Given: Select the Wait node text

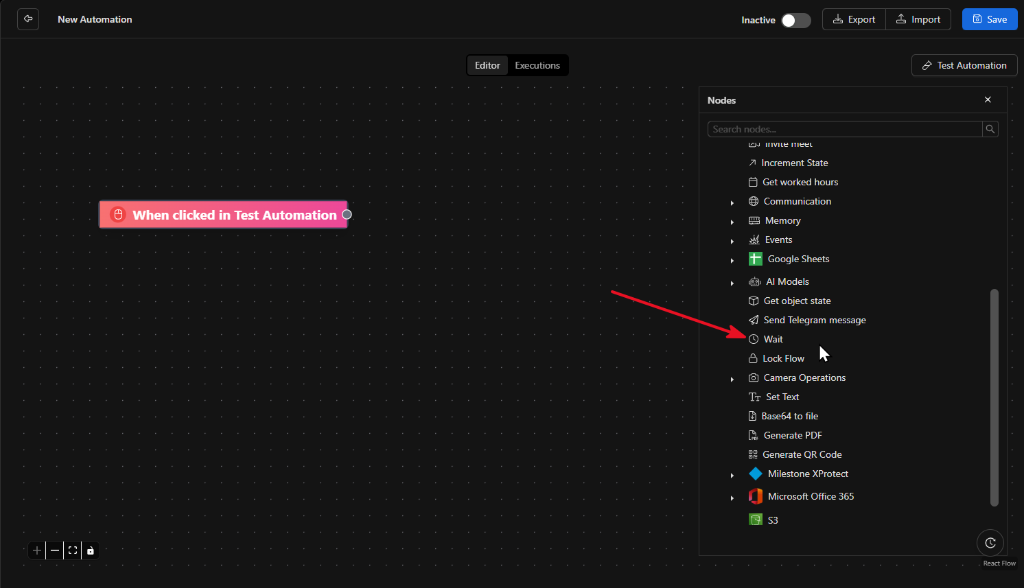Looking at the screenshot, I should pos(773,339).
